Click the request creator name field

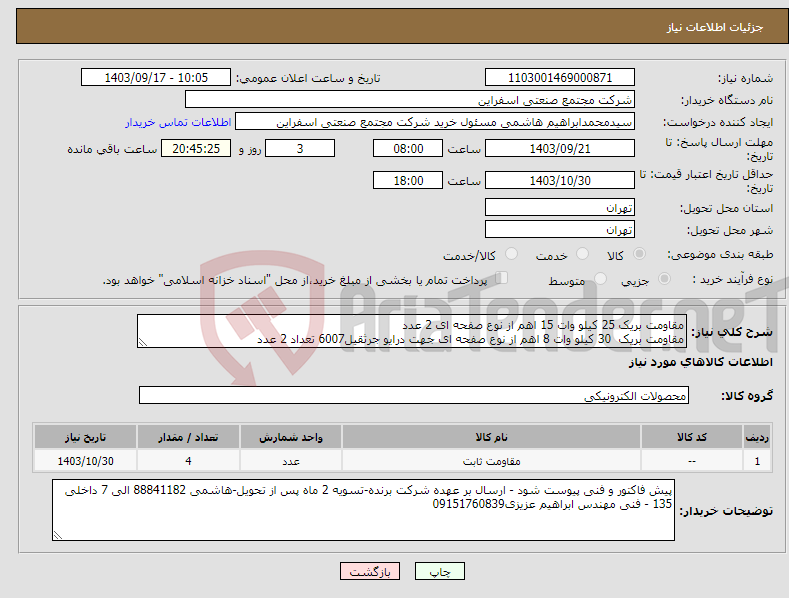435,122
